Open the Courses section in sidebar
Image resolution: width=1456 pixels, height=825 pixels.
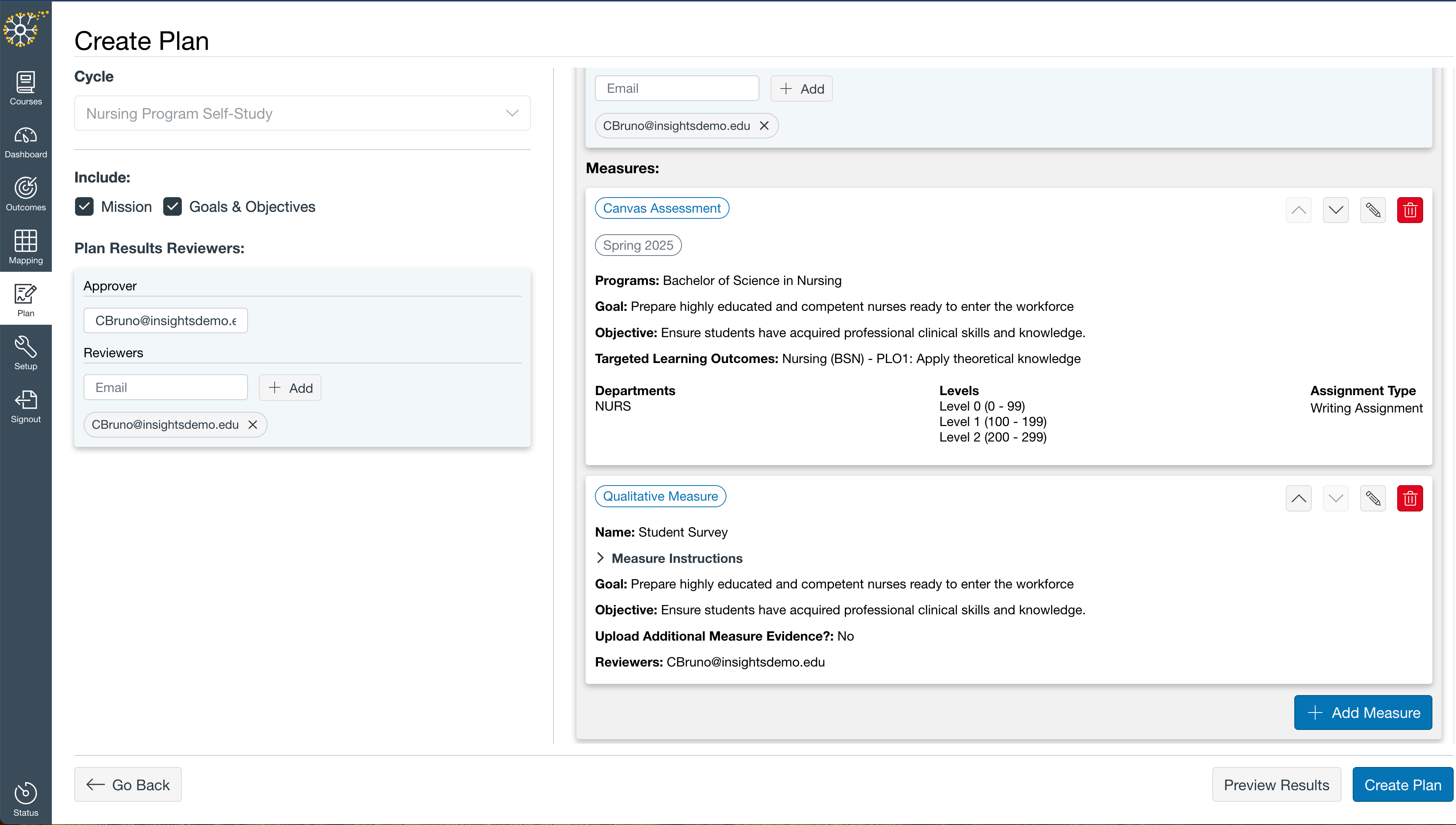(x=26, y=89)
